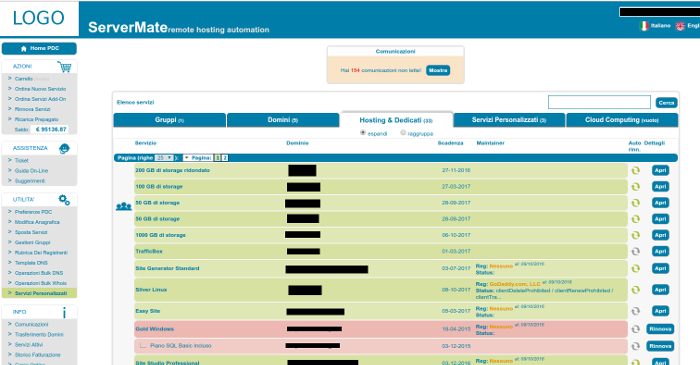Click Apri for the TrafficBox service
The width and height of the screenshot is (700, 365).
(660, 251)
